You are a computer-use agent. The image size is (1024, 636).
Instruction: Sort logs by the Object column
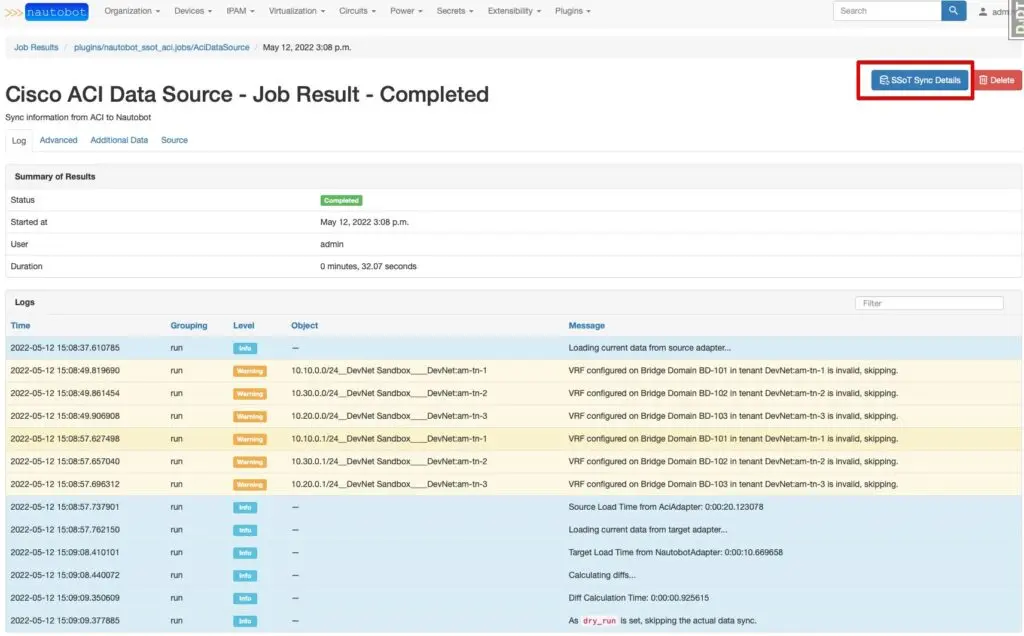pos(304,325)
